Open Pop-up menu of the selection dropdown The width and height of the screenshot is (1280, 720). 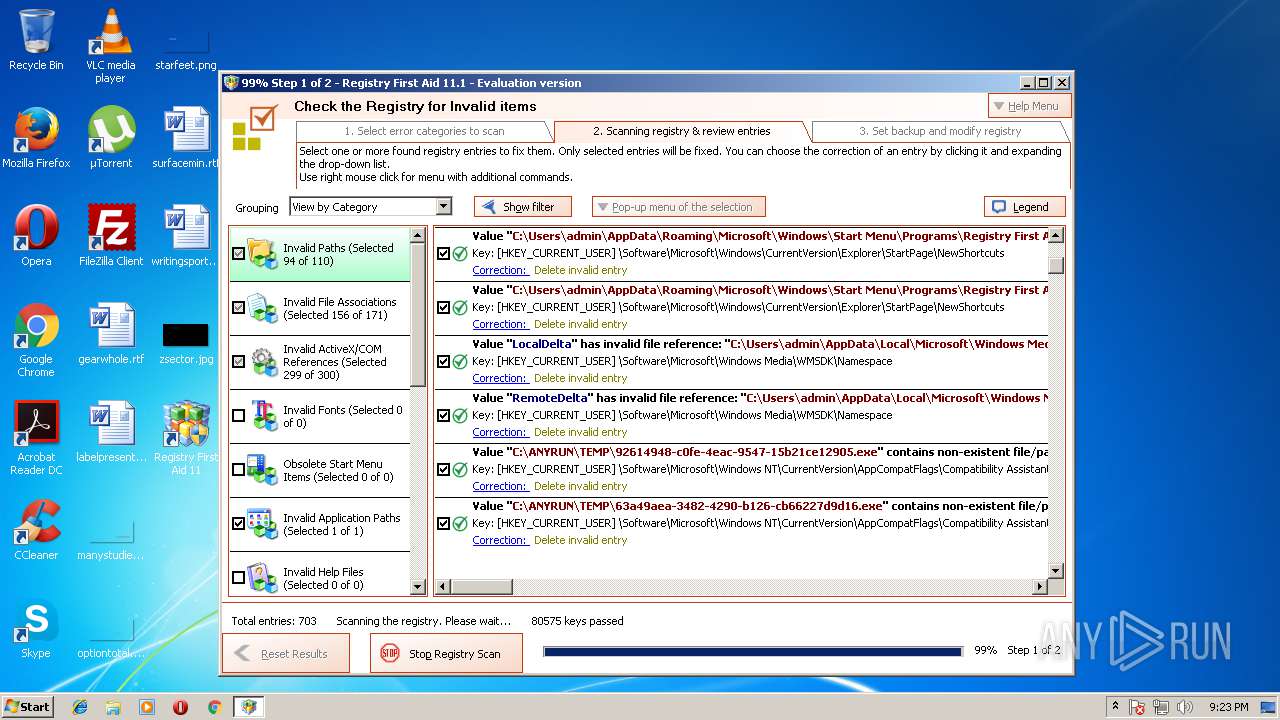pos(679,207)
